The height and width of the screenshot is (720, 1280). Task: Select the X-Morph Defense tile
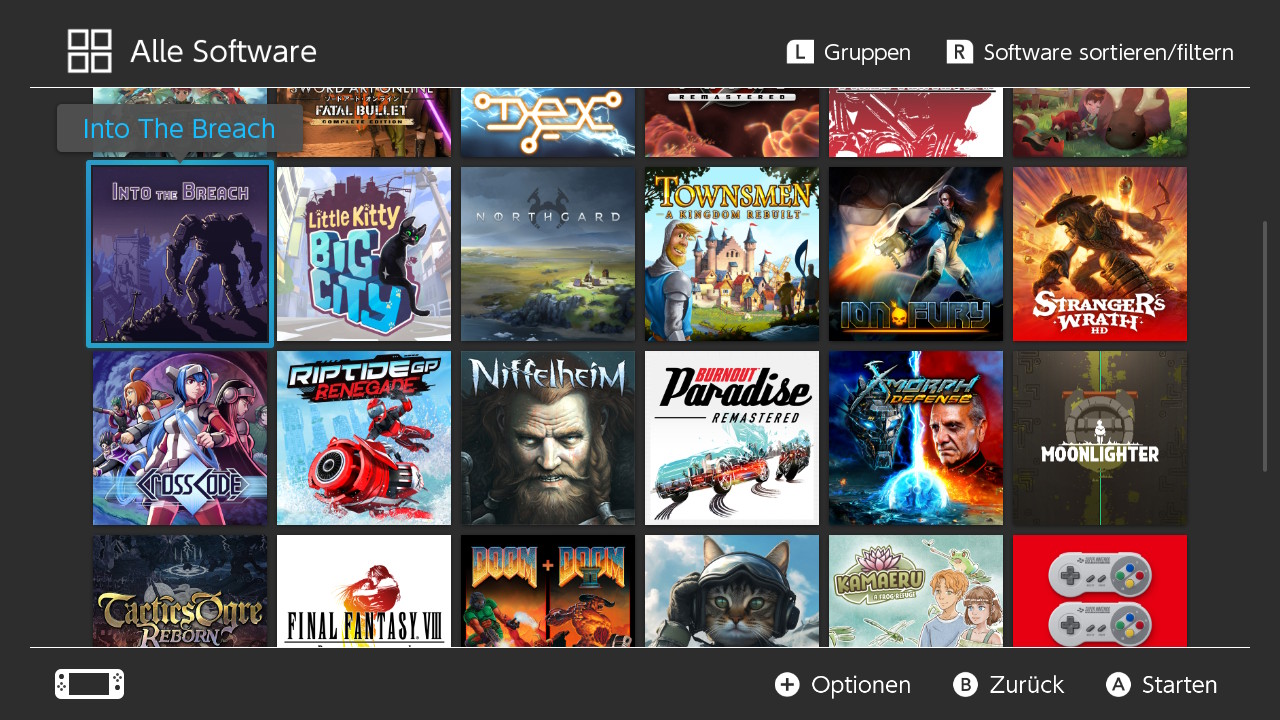pyautogui.click(x=916, y=438)
